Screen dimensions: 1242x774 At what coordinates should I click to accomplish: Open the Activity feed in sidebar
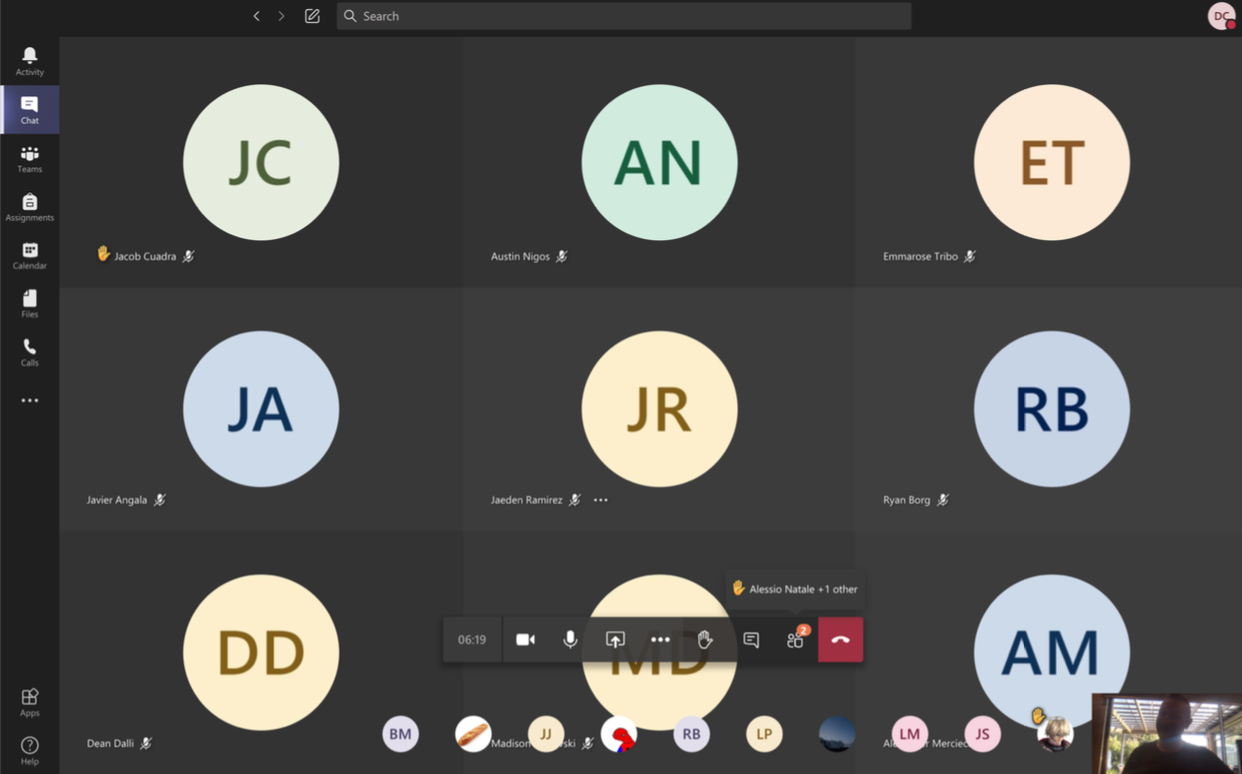click(29, 60)
